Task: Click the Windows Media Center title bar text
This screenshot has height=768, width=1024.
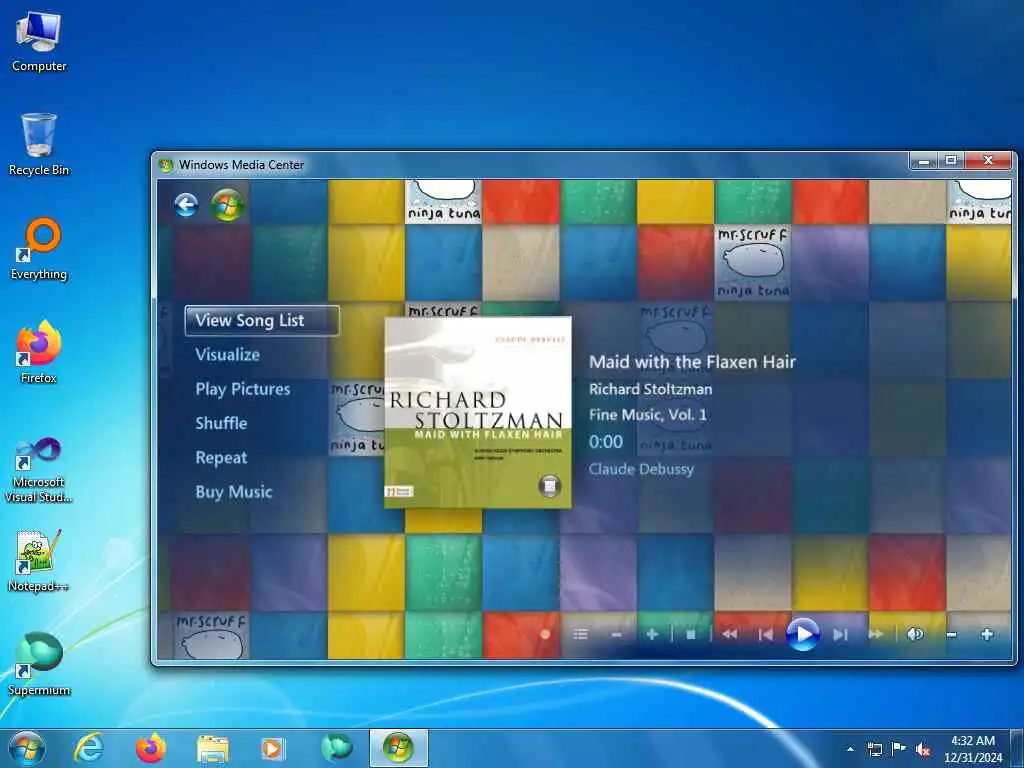Action: pos(241,165)
